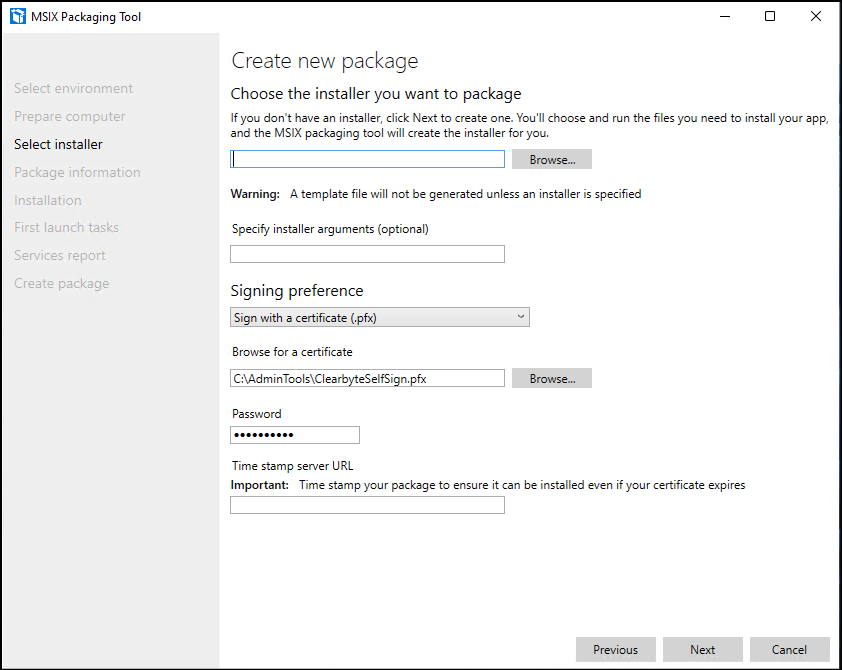Click the installer arguments text field
The width and height of the screenshot is (842, 670).
click(367, 254)
